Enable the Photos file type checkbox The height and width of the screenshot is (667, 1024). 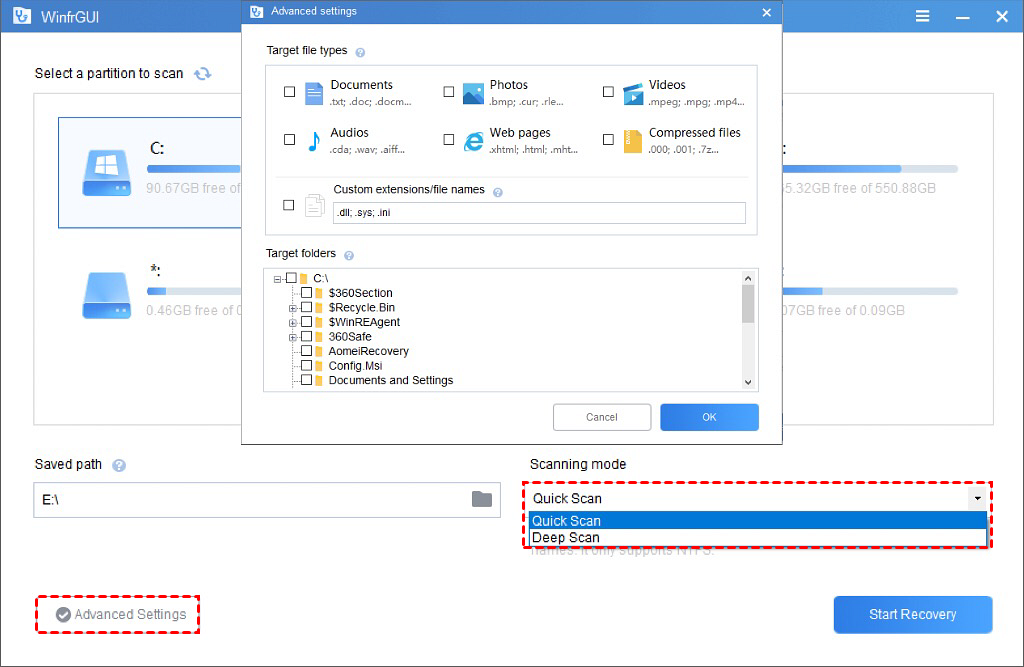click(449, 91)
